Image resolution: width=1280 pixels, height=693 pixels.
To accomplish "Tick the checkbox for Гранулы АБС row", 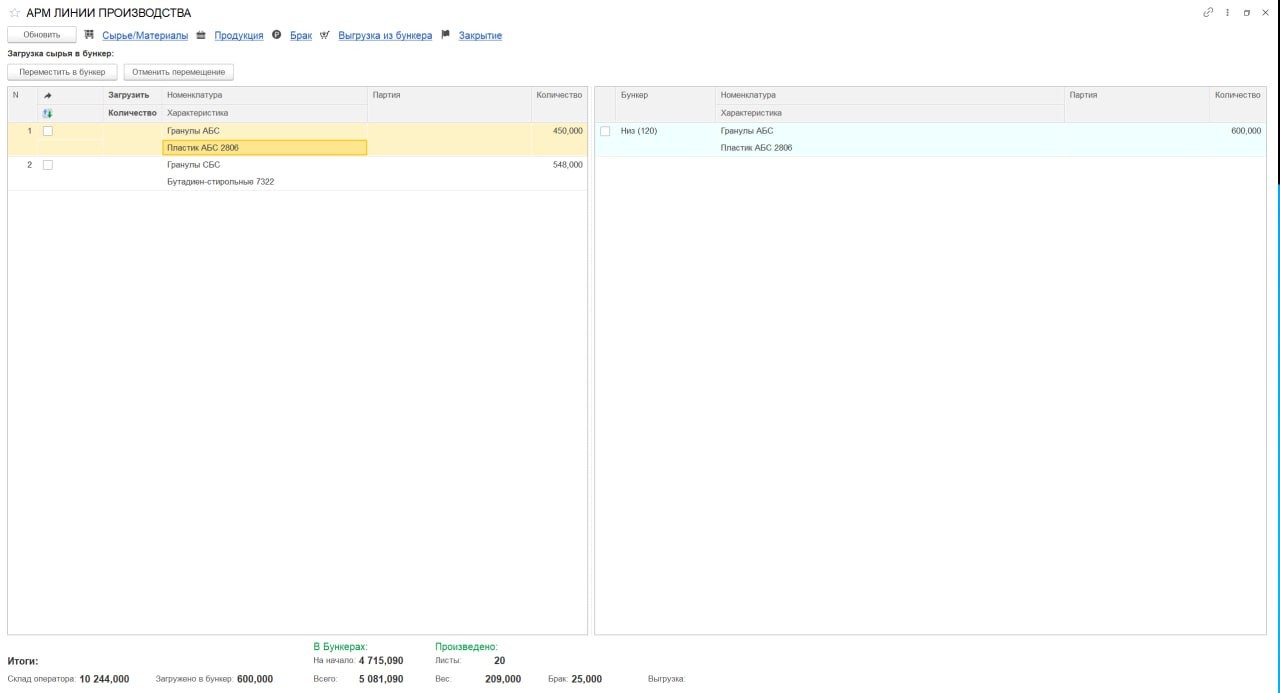I will 47,131.
